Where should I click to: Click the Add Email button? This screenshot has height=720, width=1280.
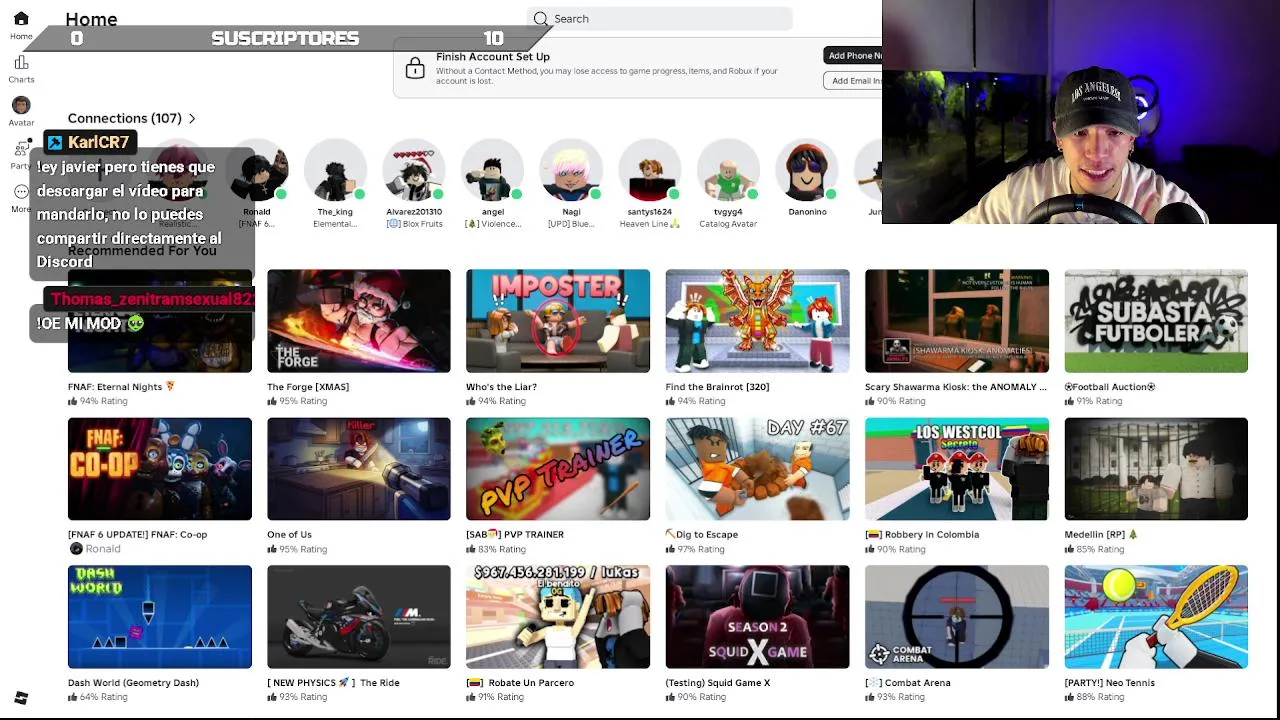tap(854, 81)
